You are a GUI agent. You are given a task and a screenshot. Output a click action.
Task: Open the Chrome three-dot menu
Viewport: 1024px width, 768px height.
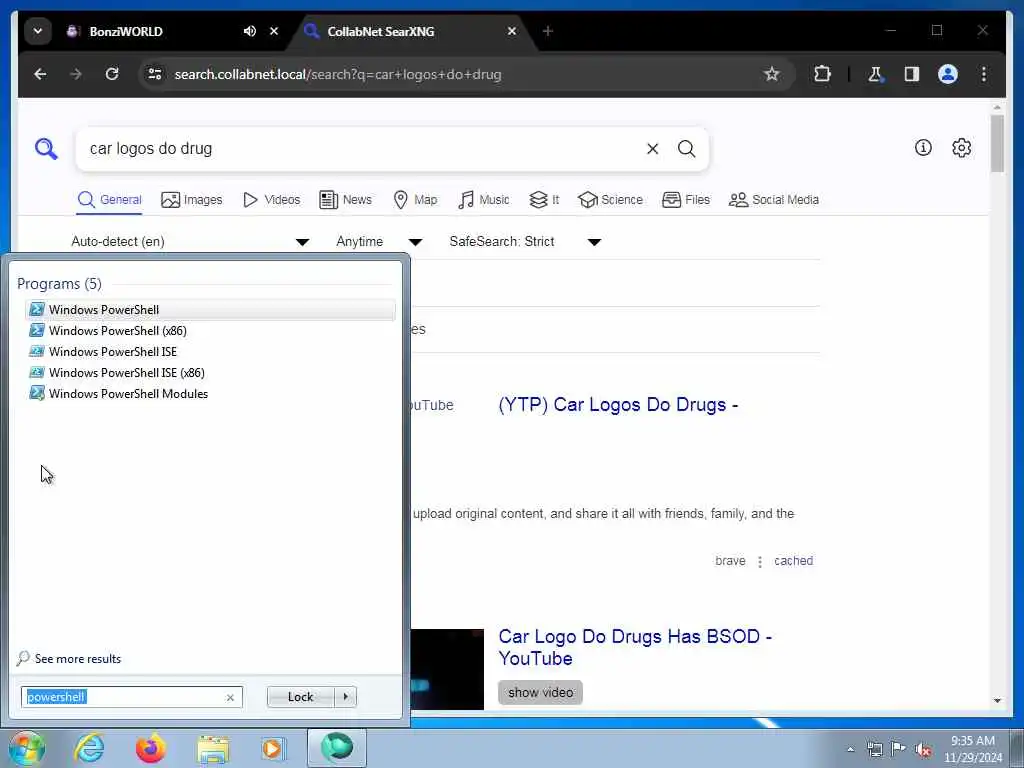[984, 74]
